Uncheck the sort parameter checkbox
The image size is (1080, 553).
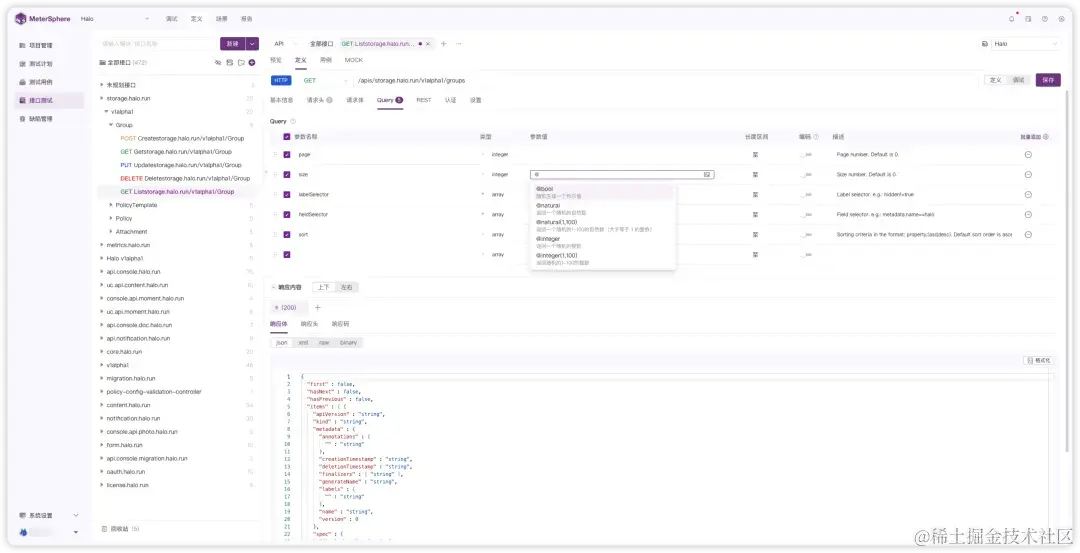(287, 234)
